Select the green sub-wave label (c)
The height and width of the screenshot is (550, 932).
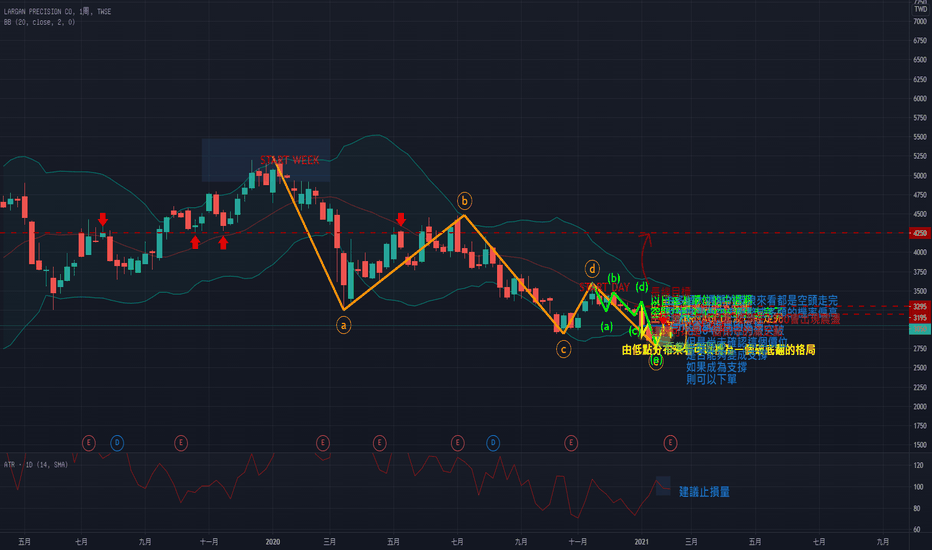pos(634,331)
